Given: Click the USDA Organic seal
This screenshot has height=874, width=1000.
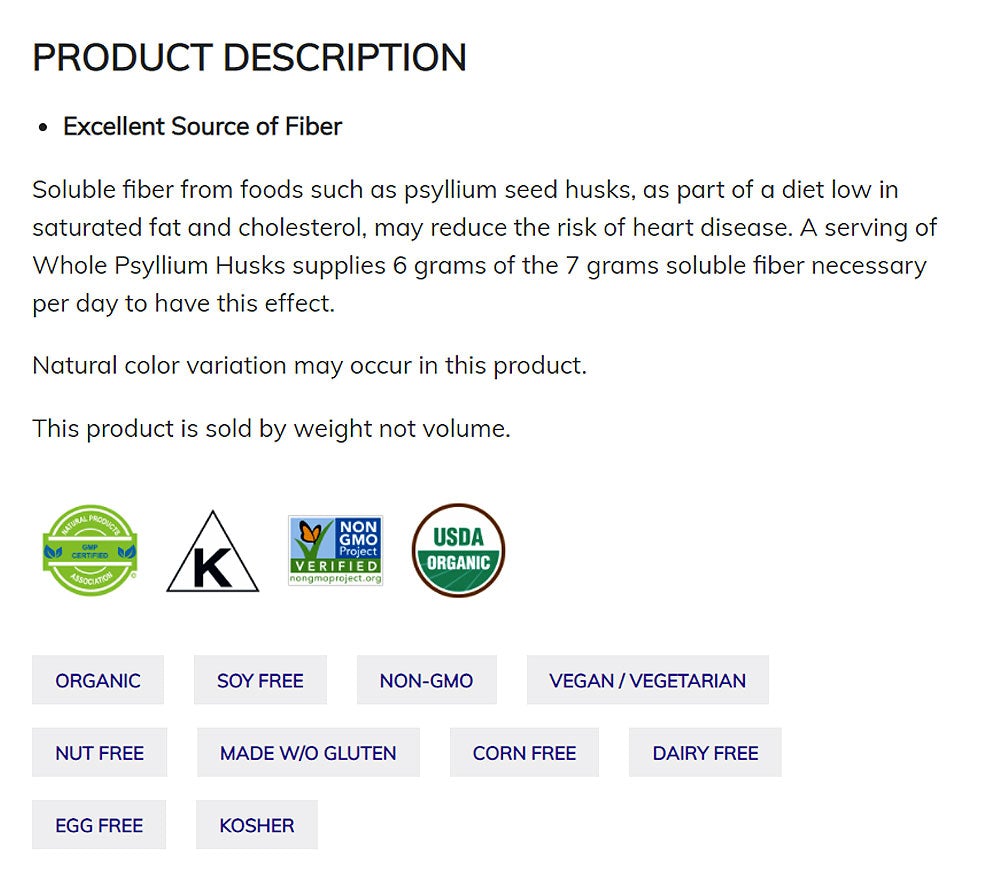Looking at the screenshot, I should pos(458,550).
